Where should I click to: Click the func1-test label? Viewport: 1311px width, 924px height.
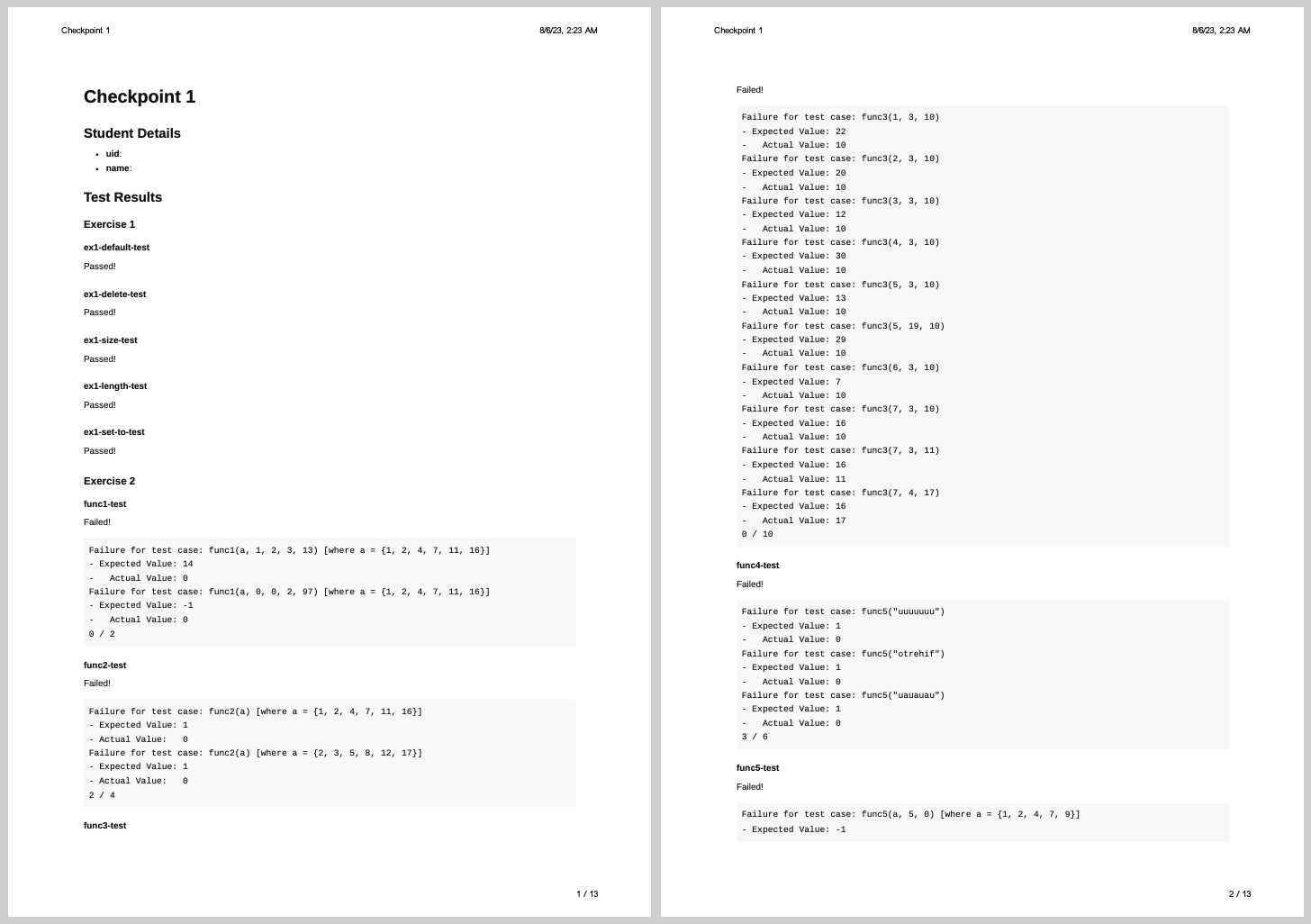tap(104, 504)
